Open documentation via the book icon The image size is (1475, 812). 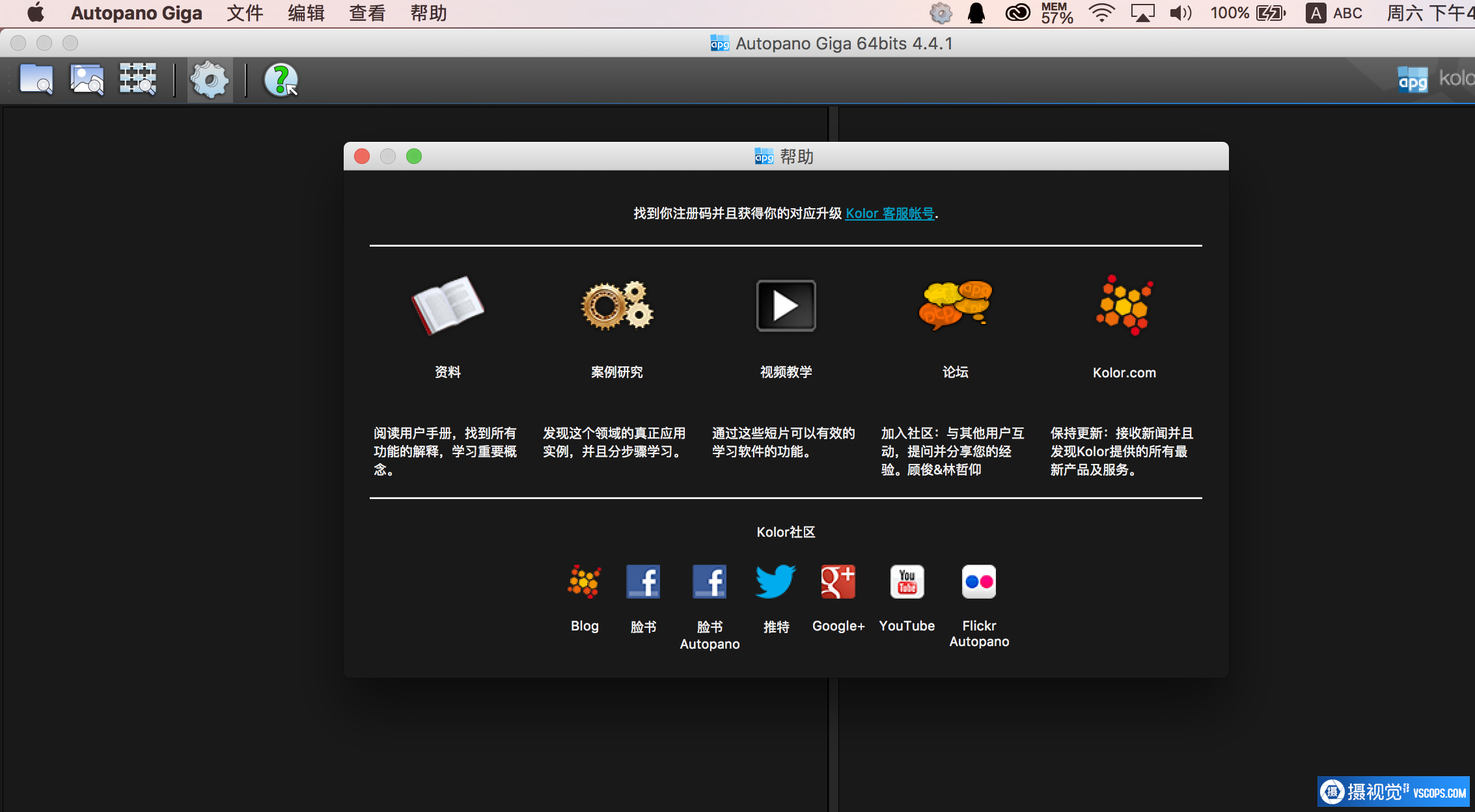click(448, 305)
